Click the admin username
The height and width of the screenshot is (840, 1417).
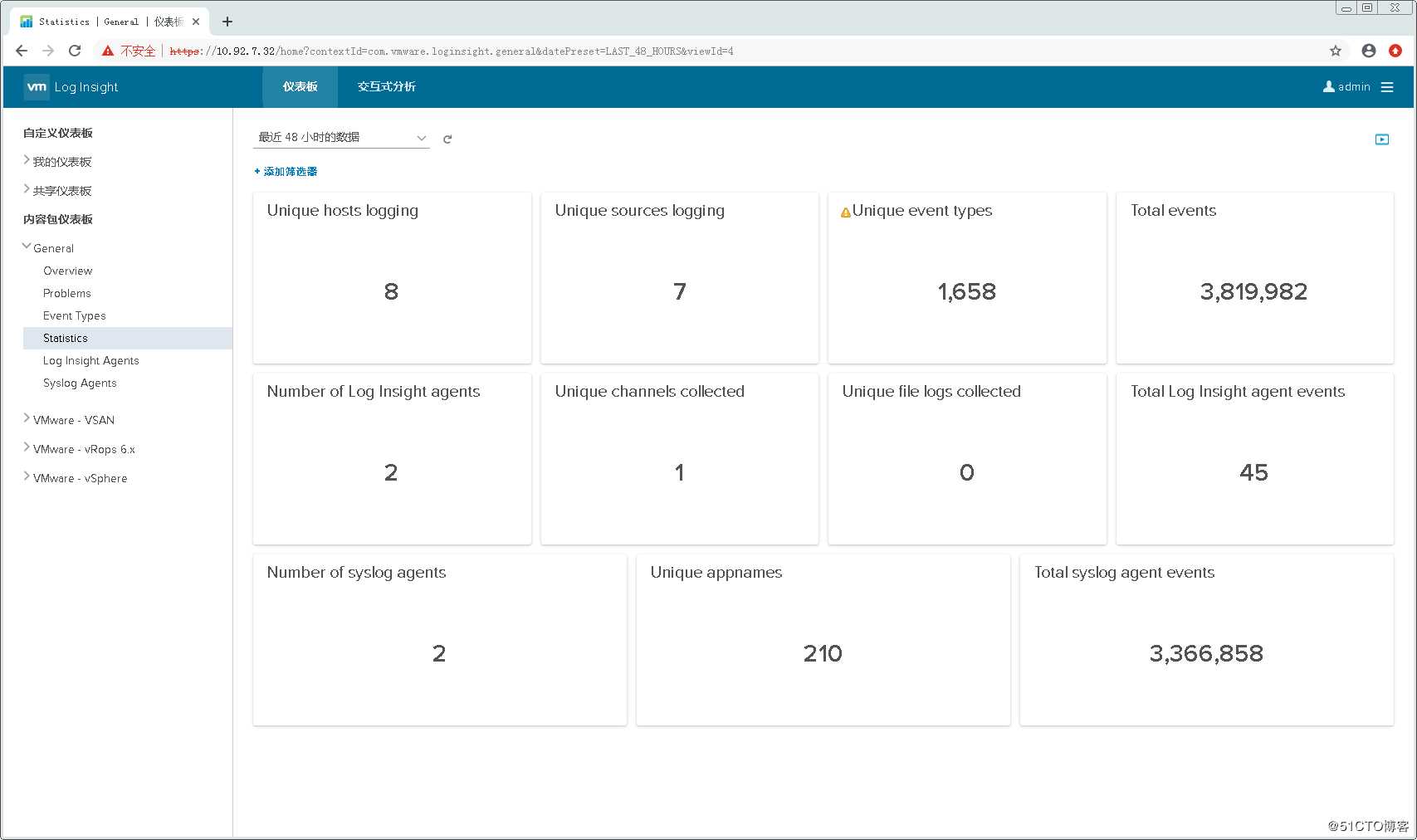(1354, 87)
